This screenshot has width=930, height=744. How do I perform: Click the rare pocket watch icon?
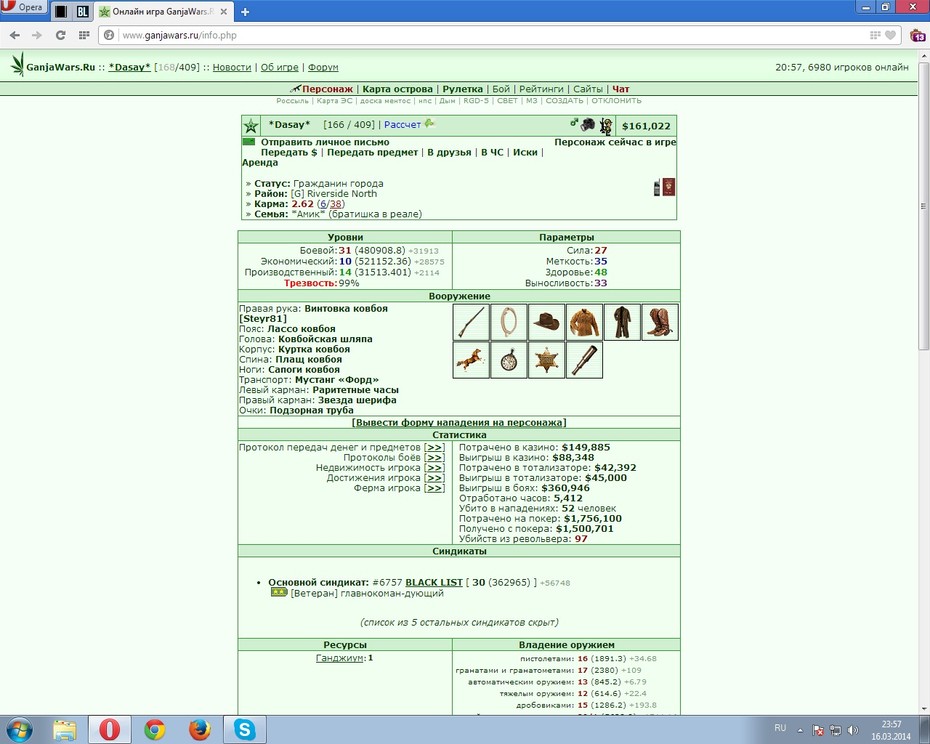(x=509, y=360)
